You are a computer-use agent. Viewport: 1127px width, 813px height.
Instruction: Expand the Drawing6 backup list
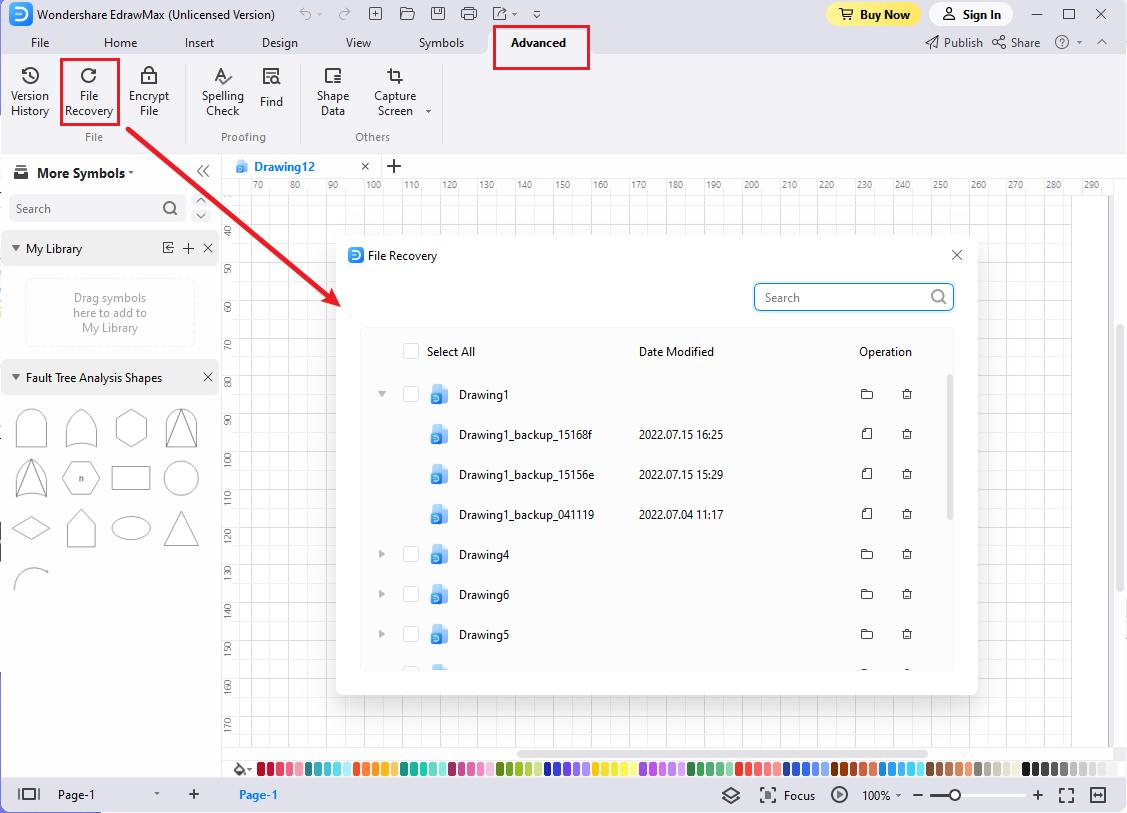(382, 594)
